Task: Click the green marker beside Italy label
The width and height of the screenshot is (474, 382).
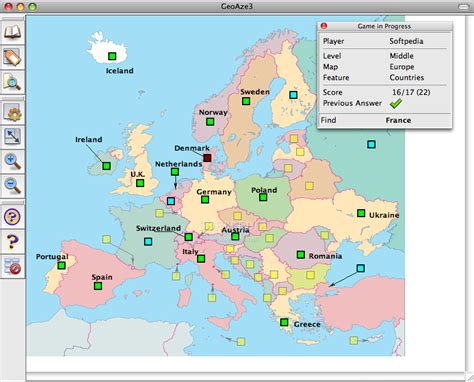Action: coord(201,259)
